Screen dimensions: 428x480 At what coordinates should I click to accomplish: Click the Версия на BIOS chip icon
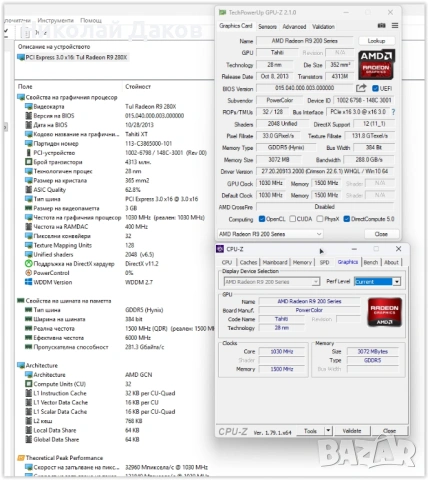coord(29,116)
